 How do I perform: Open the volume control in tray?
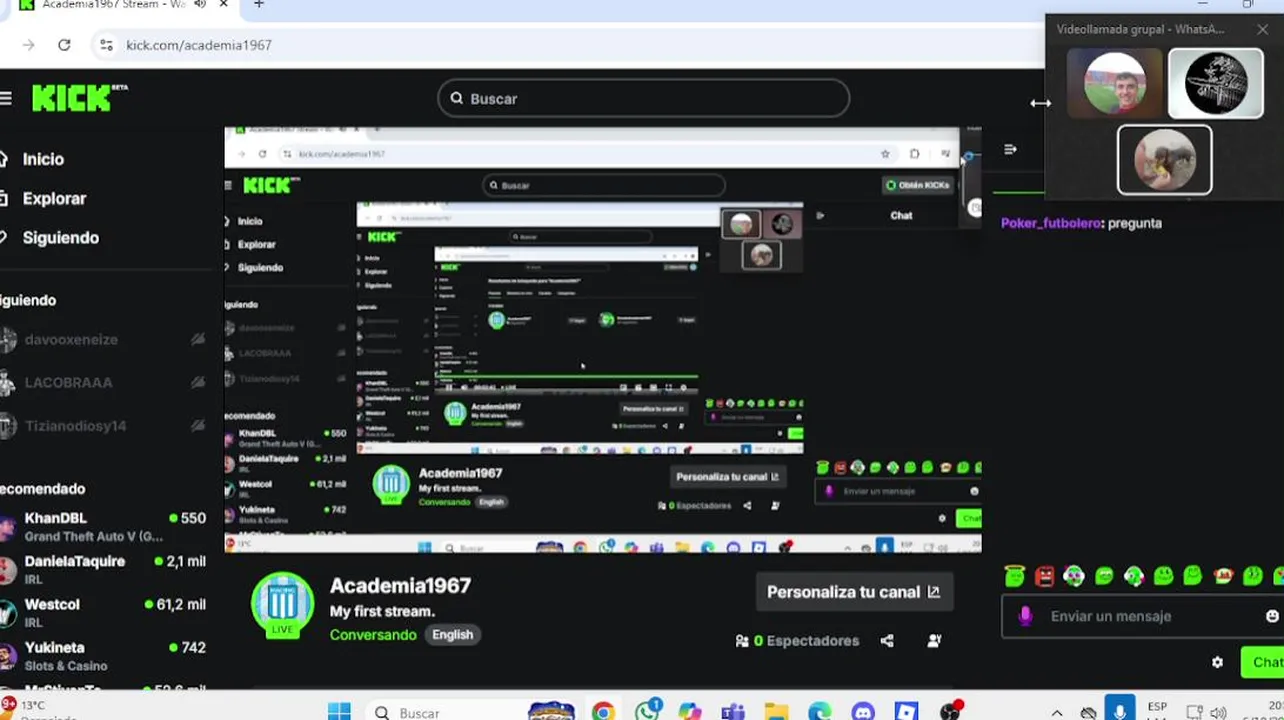pyautogui.click(x=1218, y=713)
